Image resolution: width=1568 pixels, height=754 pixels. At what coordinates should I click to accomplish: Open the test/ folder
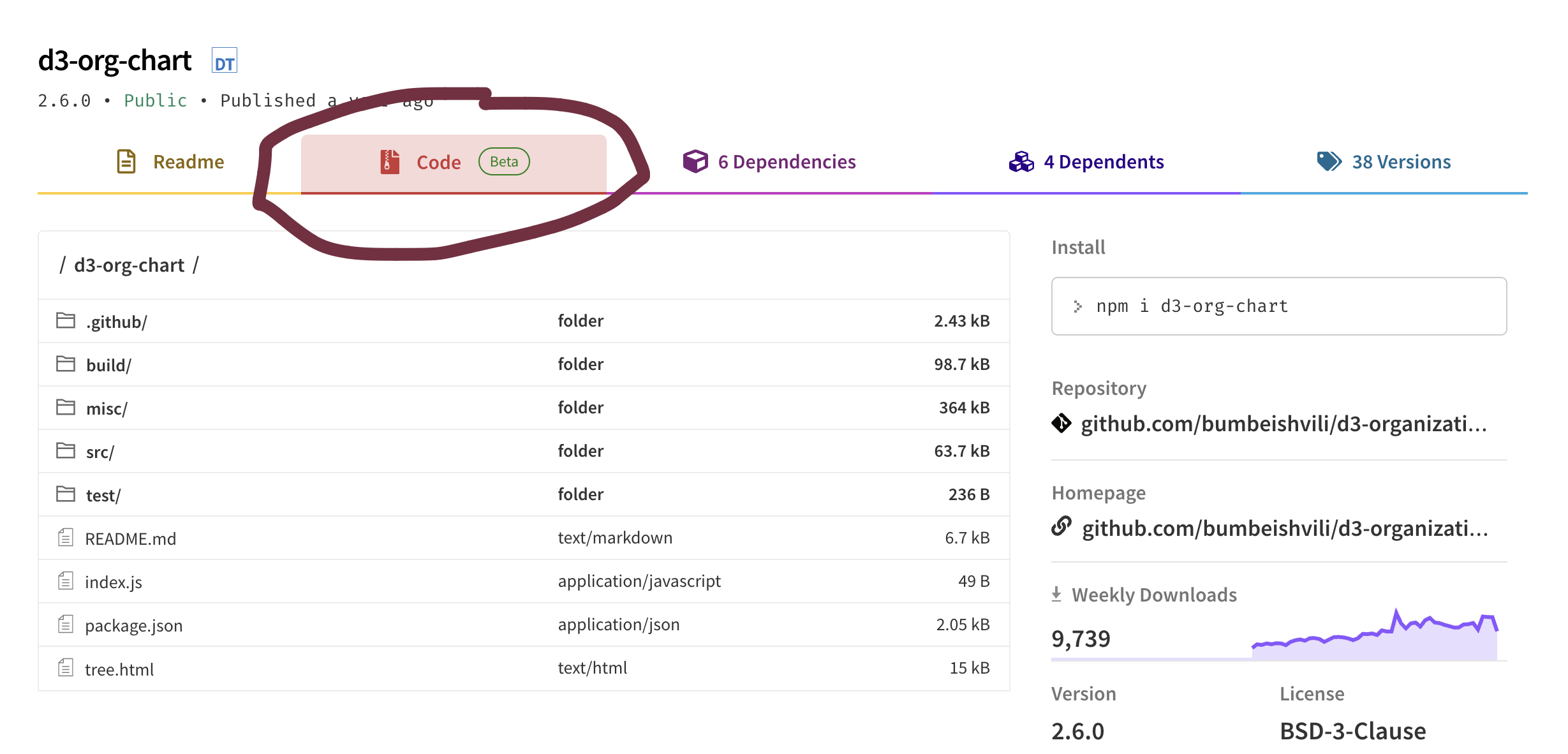104,494
